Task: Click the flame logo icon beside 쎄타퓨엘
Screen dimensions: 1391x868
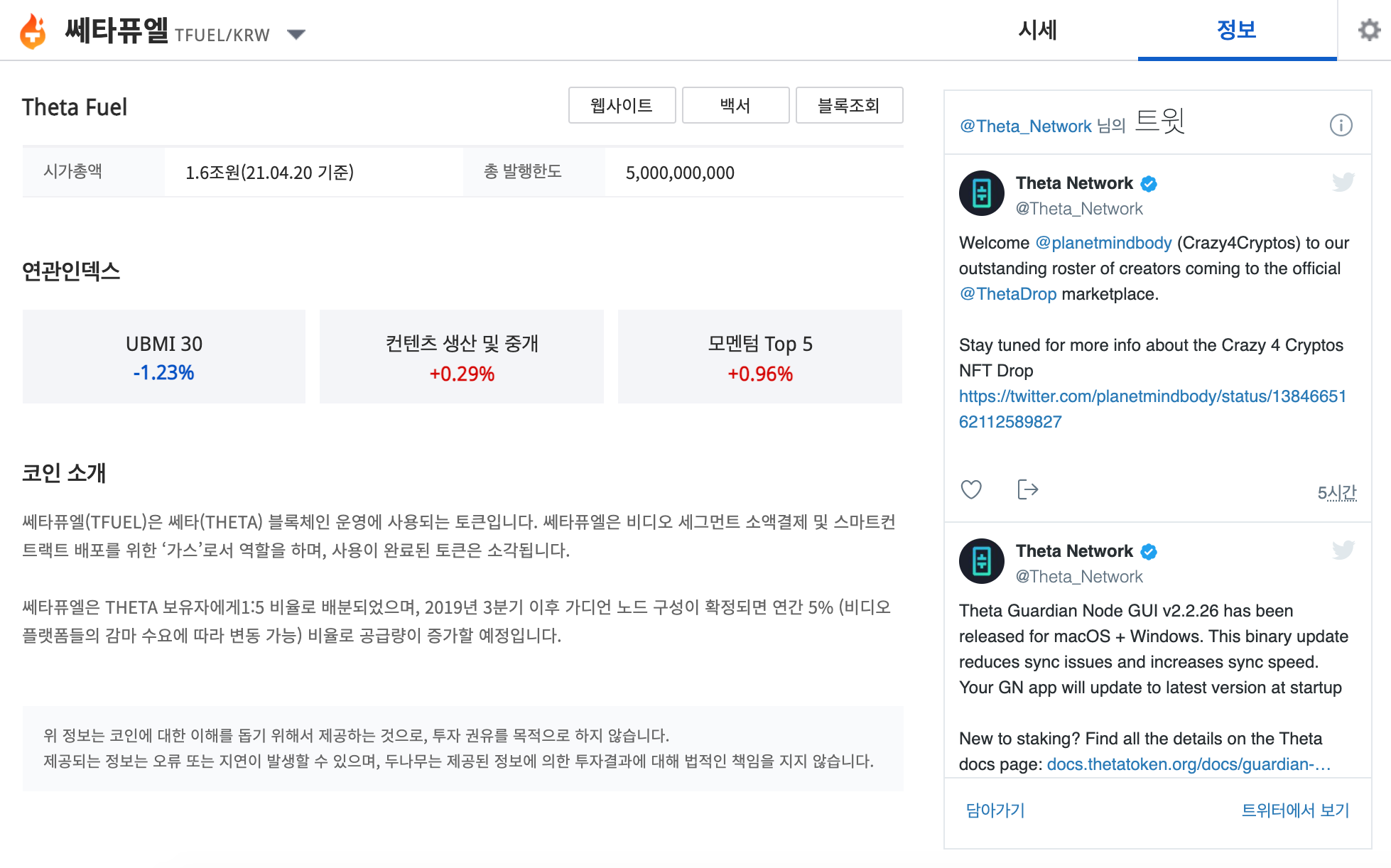Action: [33, 31]
